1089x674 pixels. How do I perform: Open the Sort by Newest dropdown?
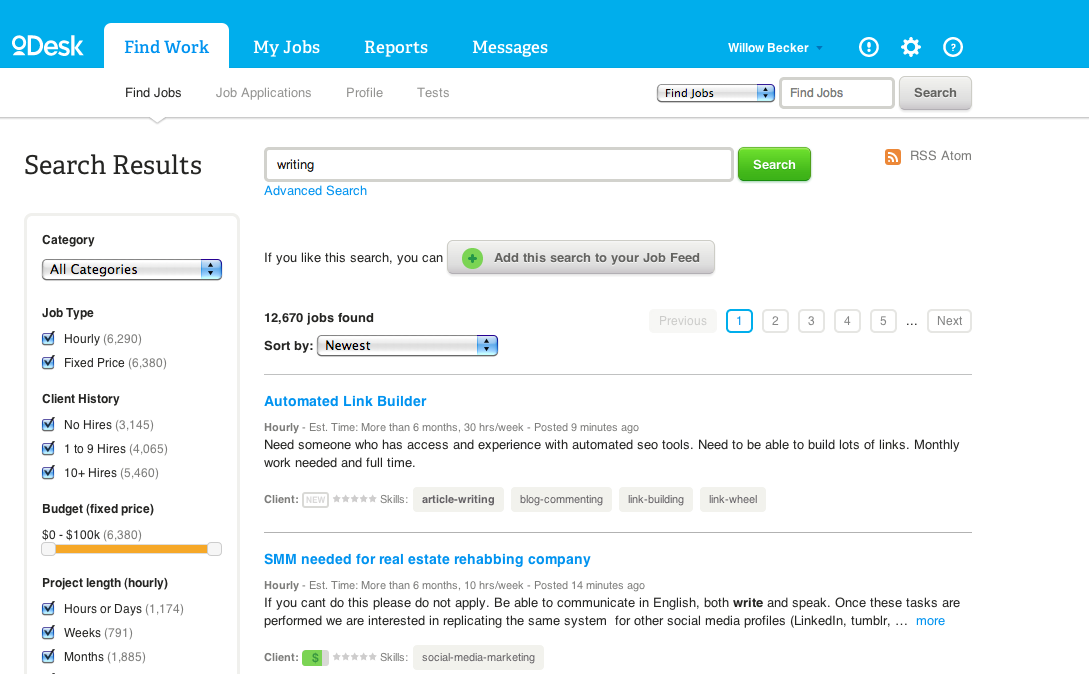pos(408,345)
